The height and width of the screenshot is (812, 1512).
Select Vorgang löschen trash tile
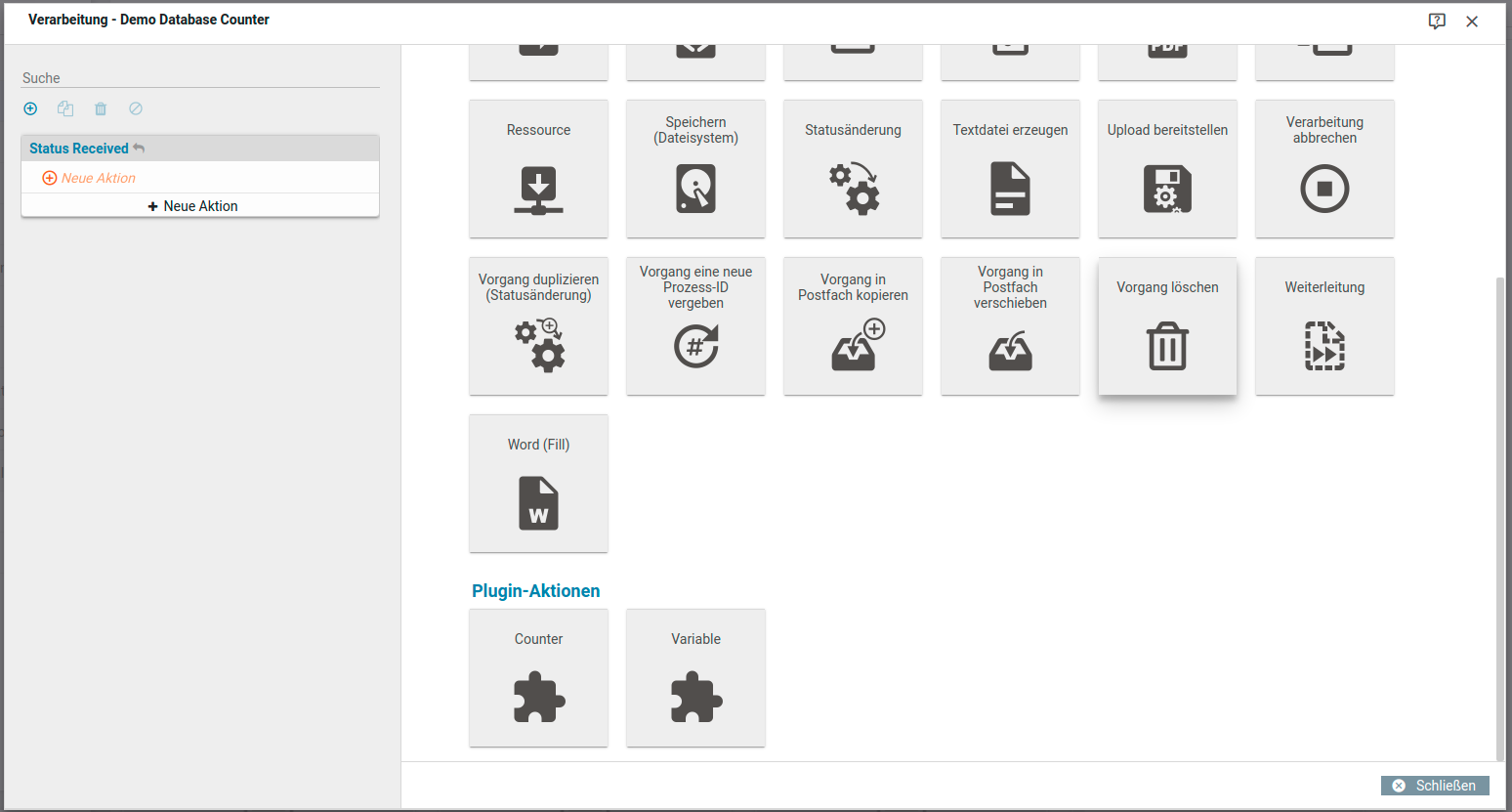pos(1167,326)
